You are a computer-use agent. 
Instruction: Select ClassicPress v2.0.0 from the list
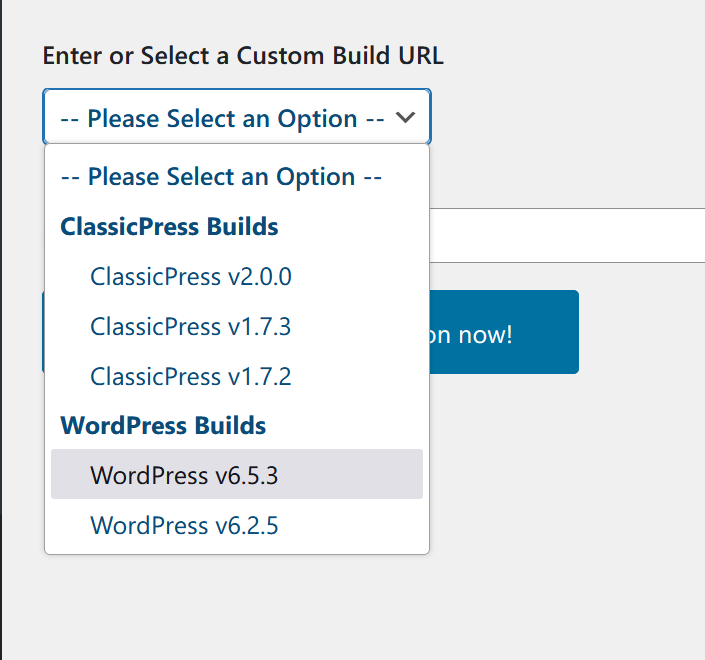(x=191, y=276)
